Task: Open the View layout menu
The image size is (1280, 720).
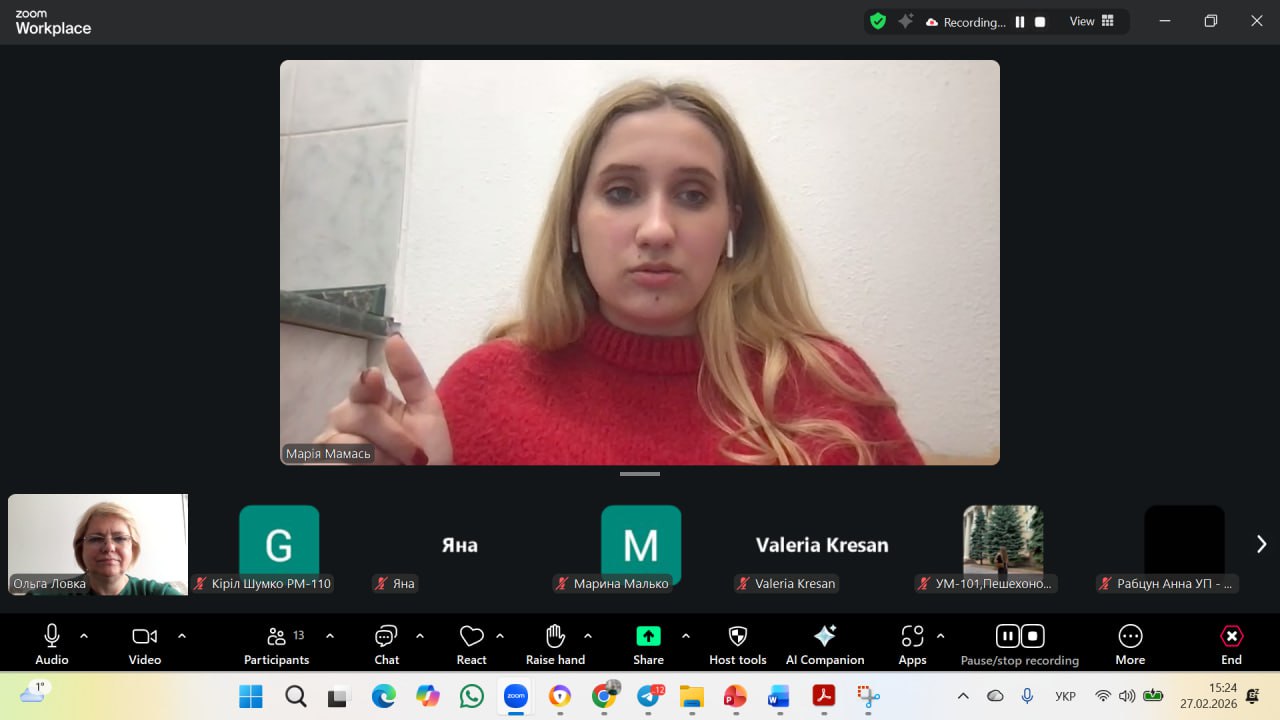Action: [1092, 21]
